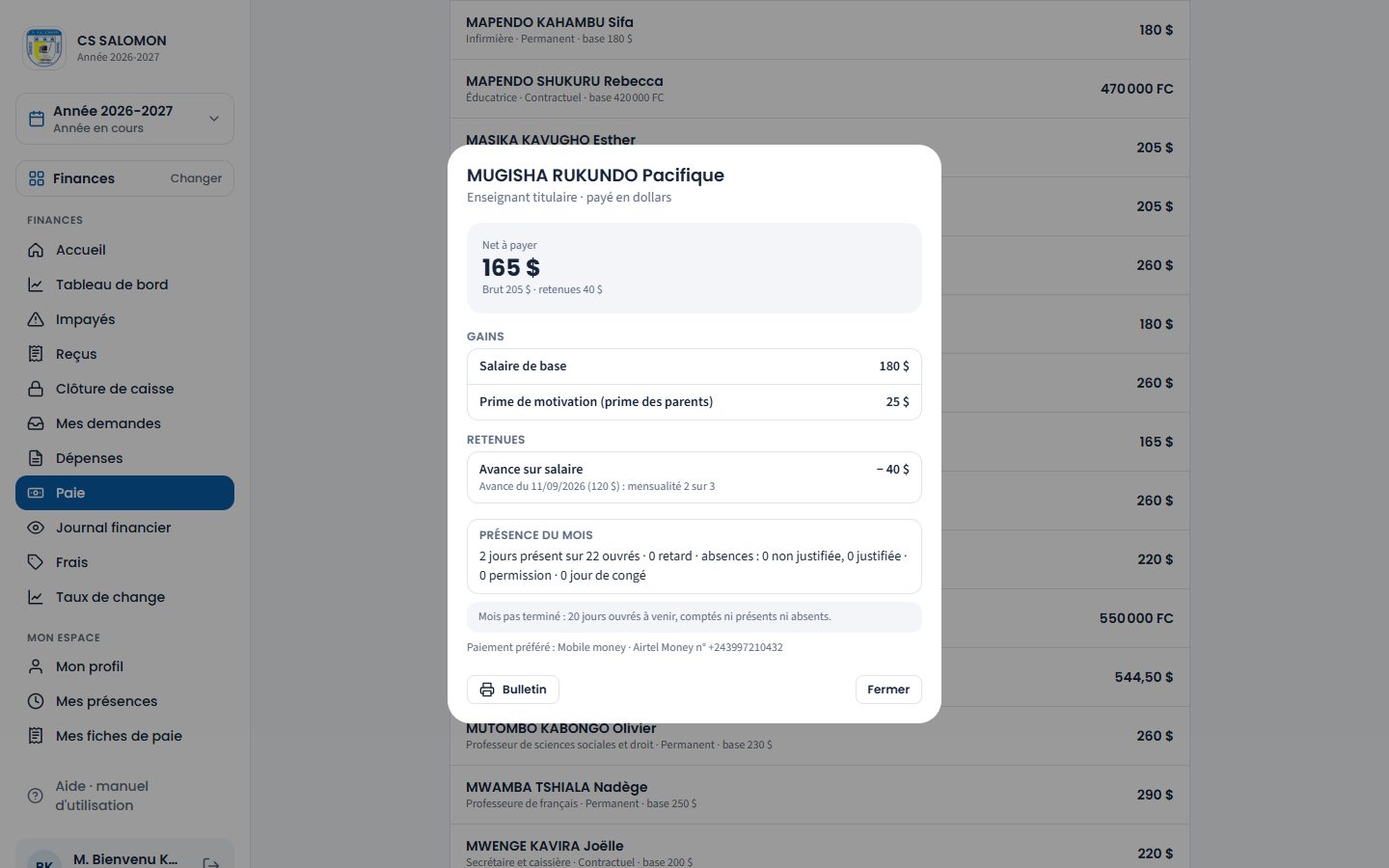The height and width of the screenshot is (868, 1389).
Task: Click the Mes présences clock icon
Action: [x=36, y=701]
